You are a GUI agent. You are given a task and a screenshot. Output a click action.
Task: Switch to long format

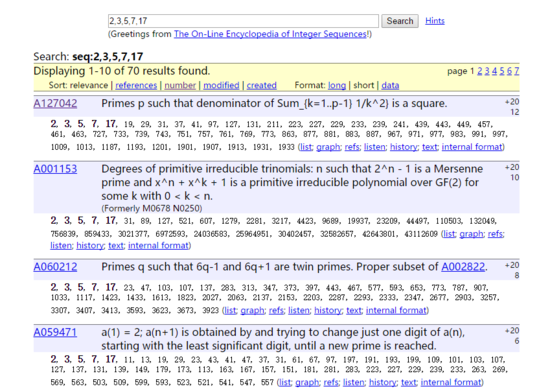pos(337,85)
